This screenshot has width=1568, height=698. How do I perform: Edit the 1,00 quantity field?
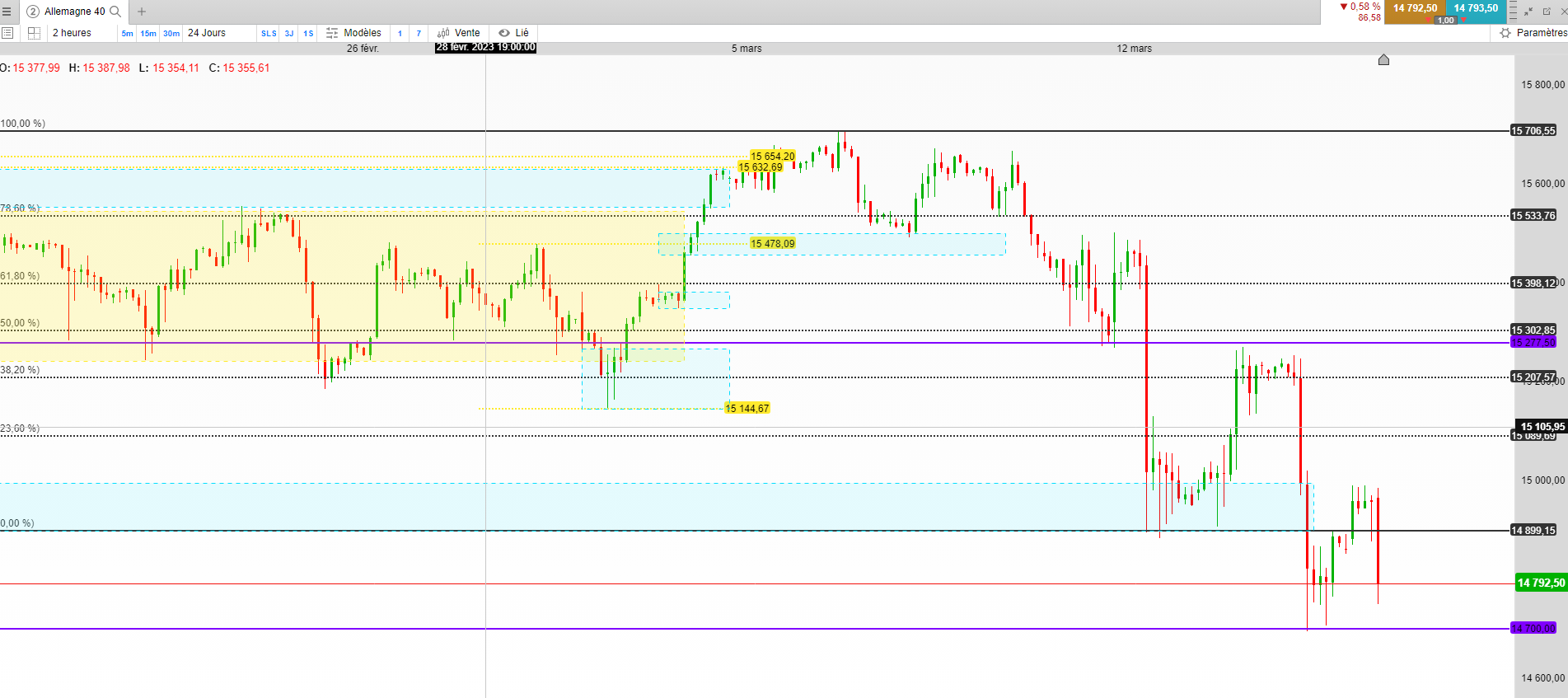pyautogui.click(x=1446, y=20)
